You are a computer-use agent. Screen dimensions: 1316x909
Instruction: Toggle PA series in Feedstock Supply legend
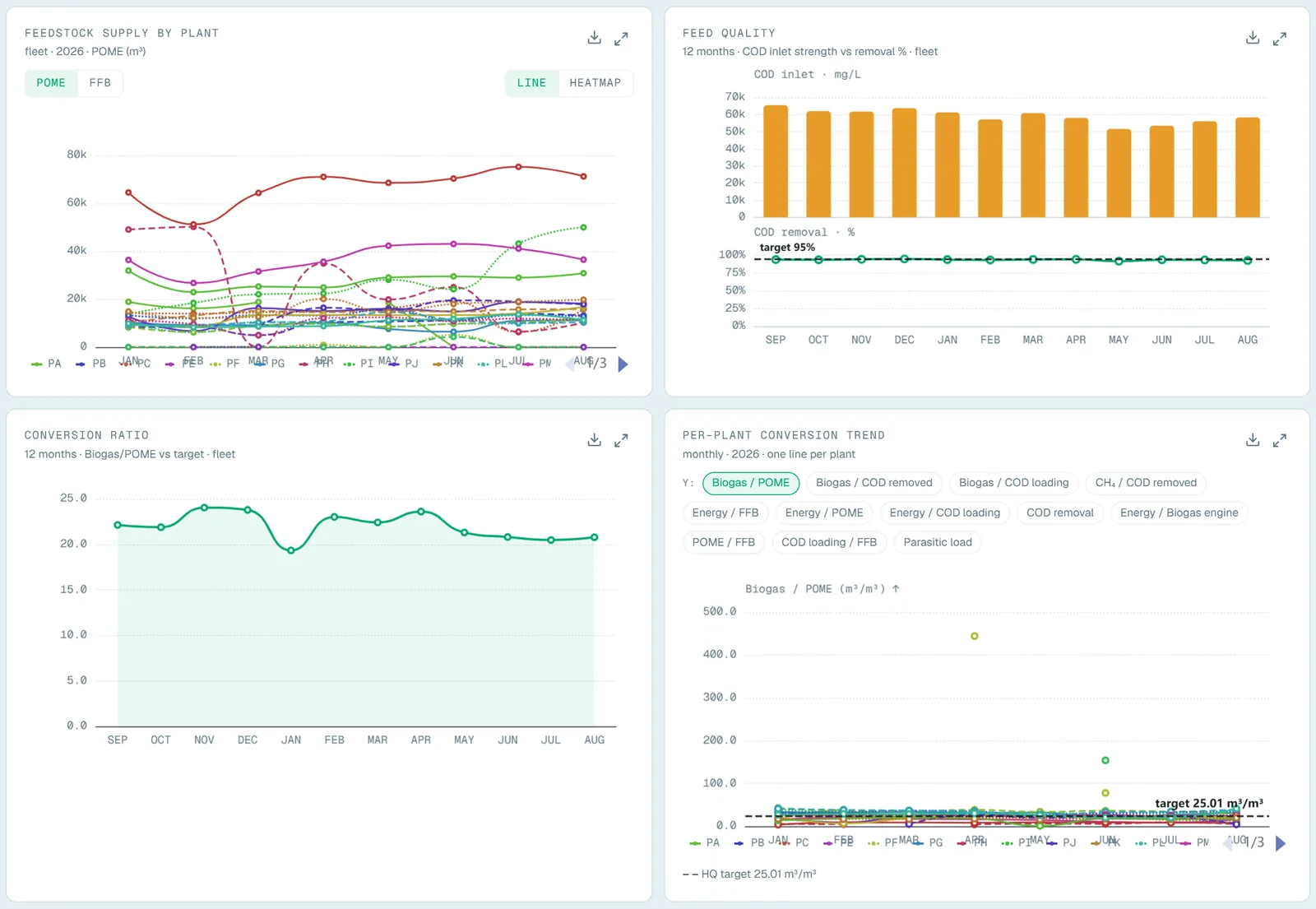[47, 364]
